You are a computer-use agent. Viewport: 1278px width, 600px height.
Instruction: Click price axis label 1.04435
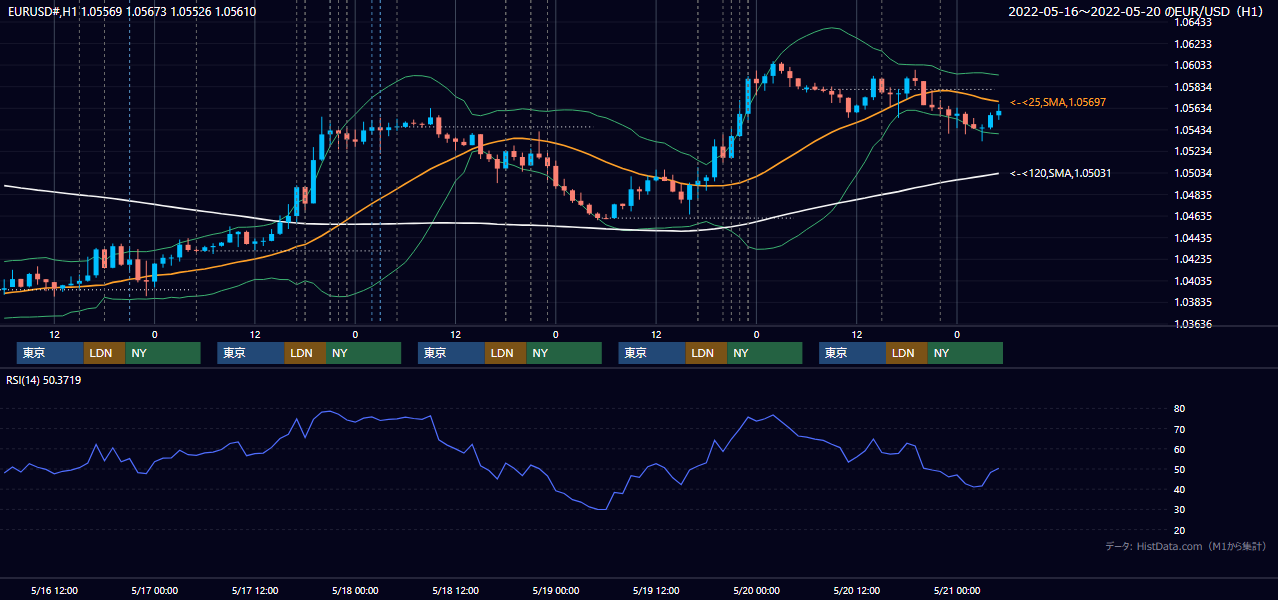pyautogui.click(x=1192, y=237)
